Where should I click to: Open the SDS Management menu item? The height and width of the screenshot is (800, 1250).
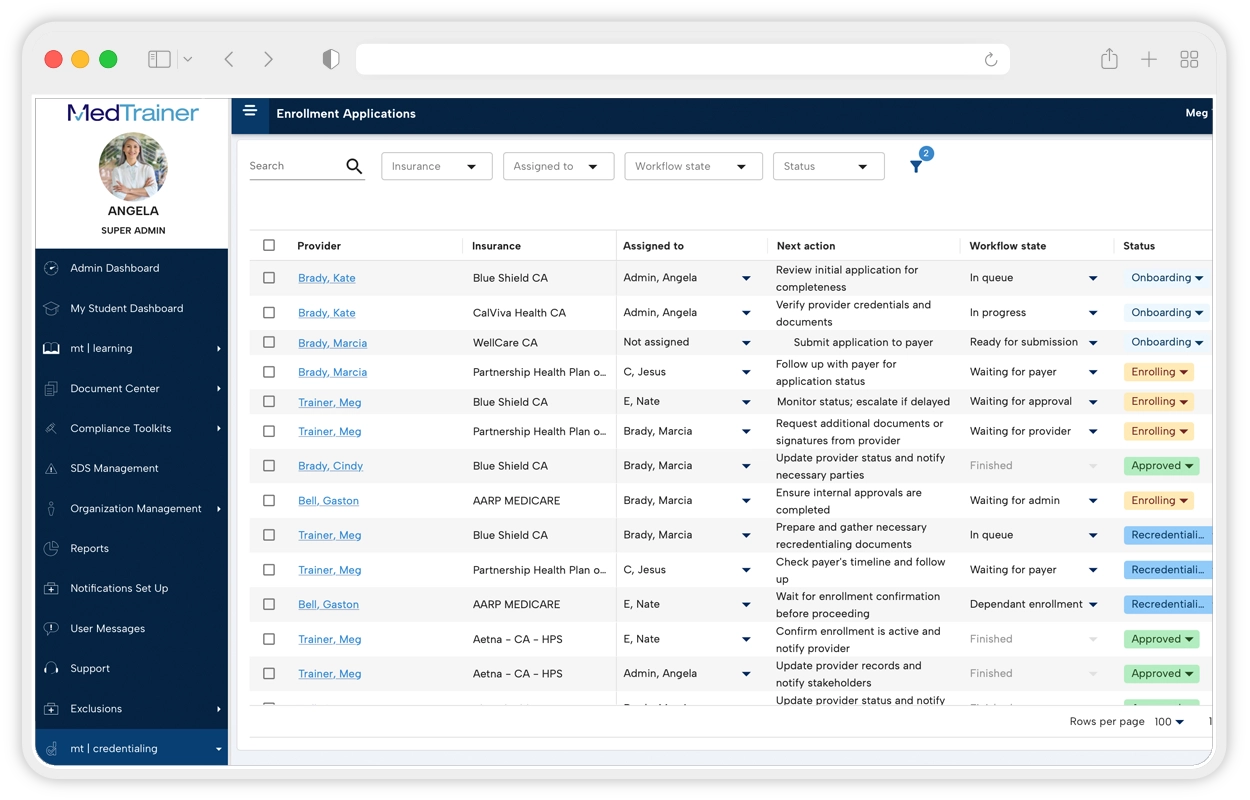(x=114, y=468)
